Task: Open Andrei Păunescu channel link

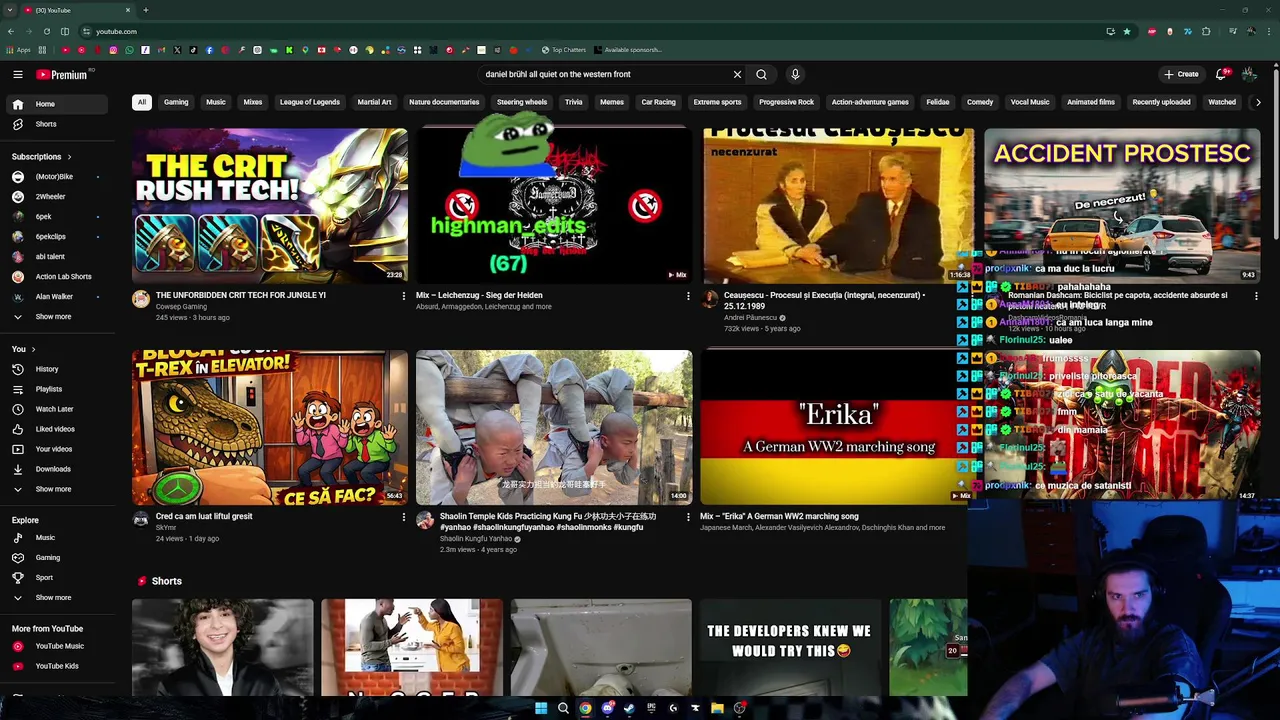Action: 750,318
